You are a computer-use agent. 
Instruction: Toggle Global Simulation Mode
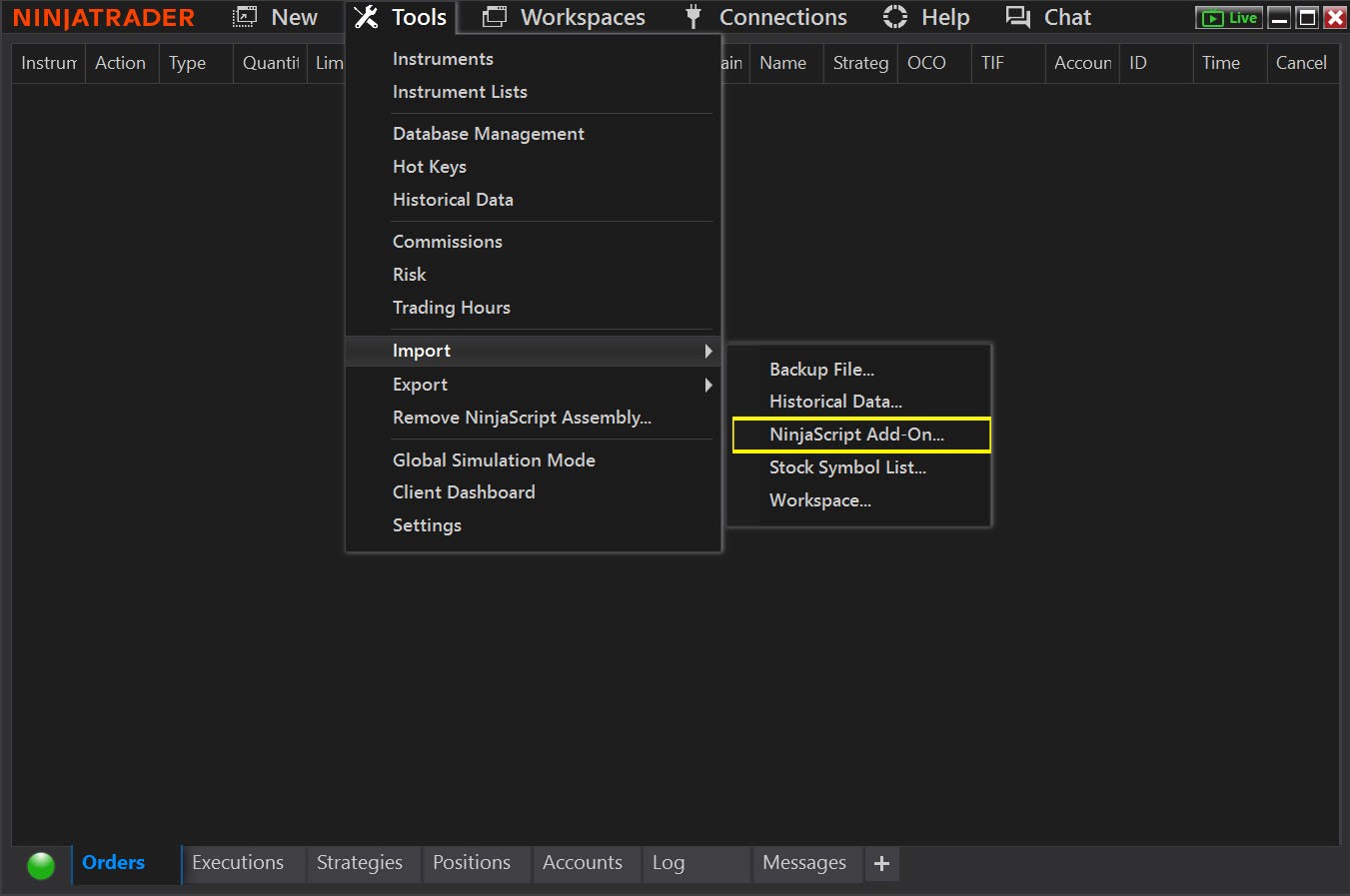click(494, 460)
